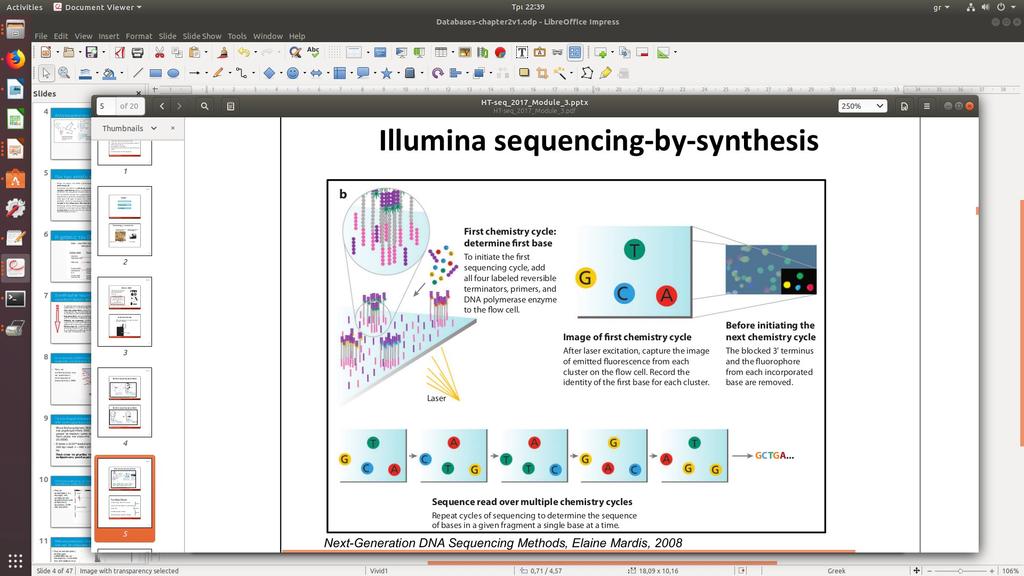Click the Print icon in Impress toolbar
Screen dimensions: 1024x576
138,52
